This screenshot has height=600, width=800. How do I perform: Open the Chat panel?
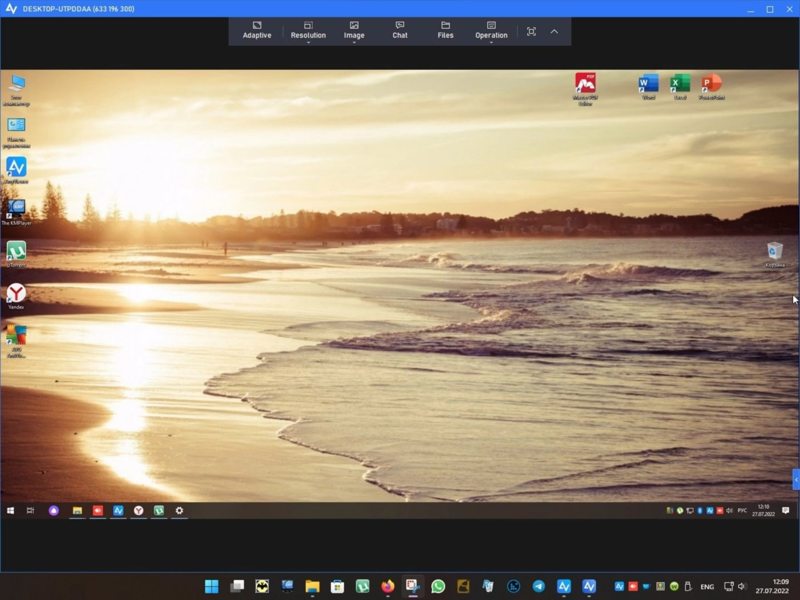[400, 29]
